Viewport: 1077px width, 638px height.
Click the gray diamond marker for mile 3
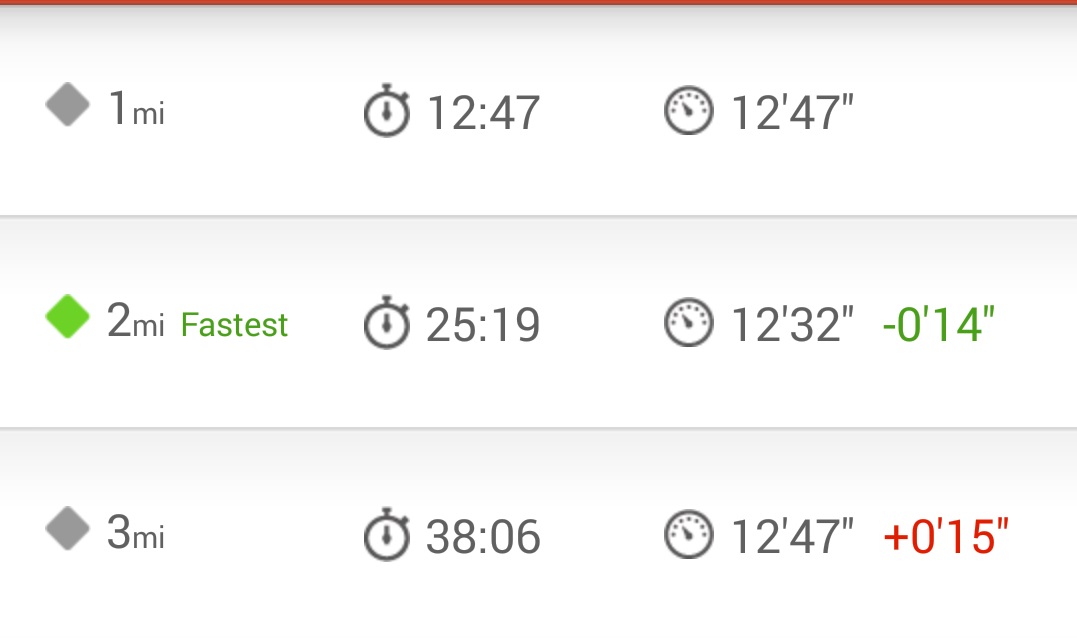point(68,530)
